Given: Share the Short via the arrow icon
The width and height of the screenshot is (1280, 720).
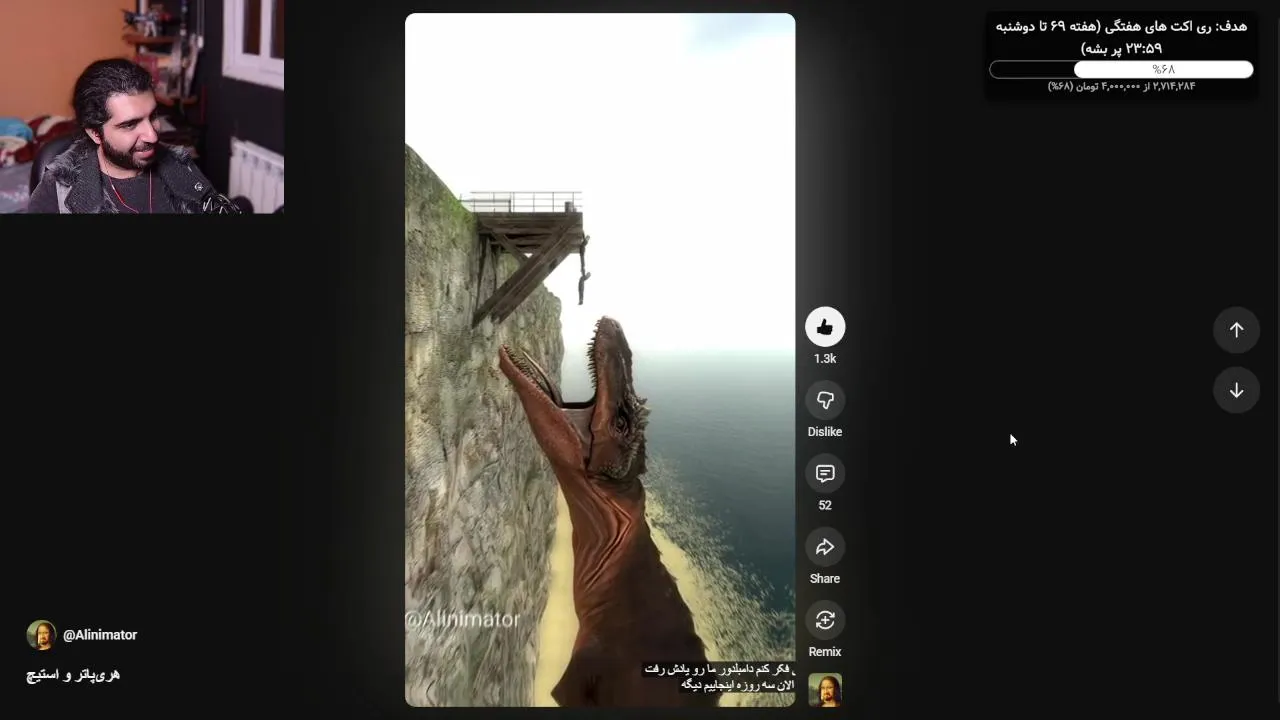Looking at the screenshot, I should (x=825, y=547).
